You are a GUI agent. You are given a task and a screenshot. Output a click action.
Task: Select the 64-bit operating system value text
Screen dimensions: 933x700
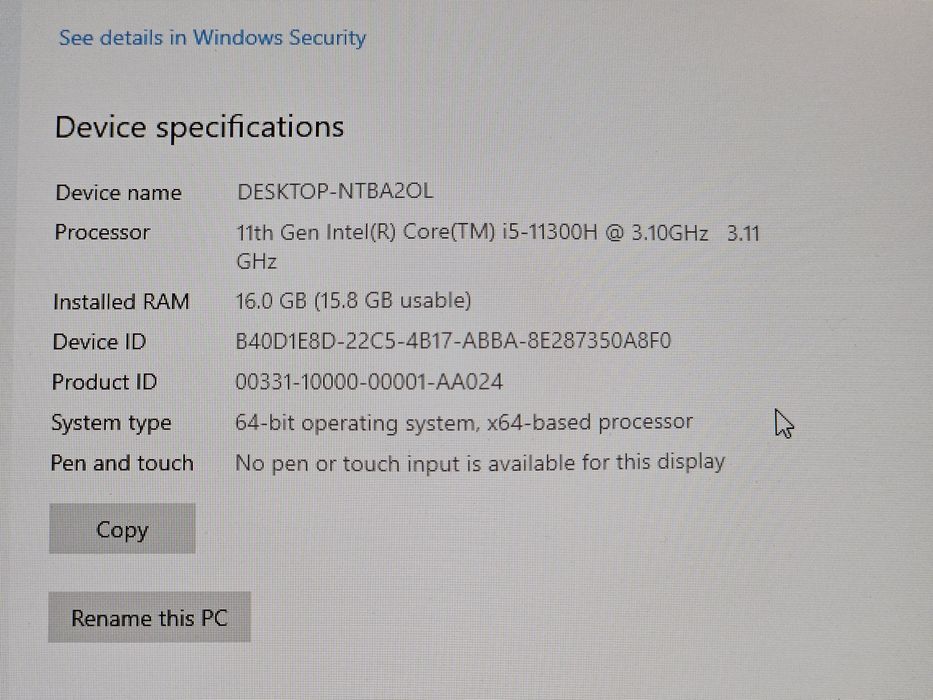click(463, 422)
